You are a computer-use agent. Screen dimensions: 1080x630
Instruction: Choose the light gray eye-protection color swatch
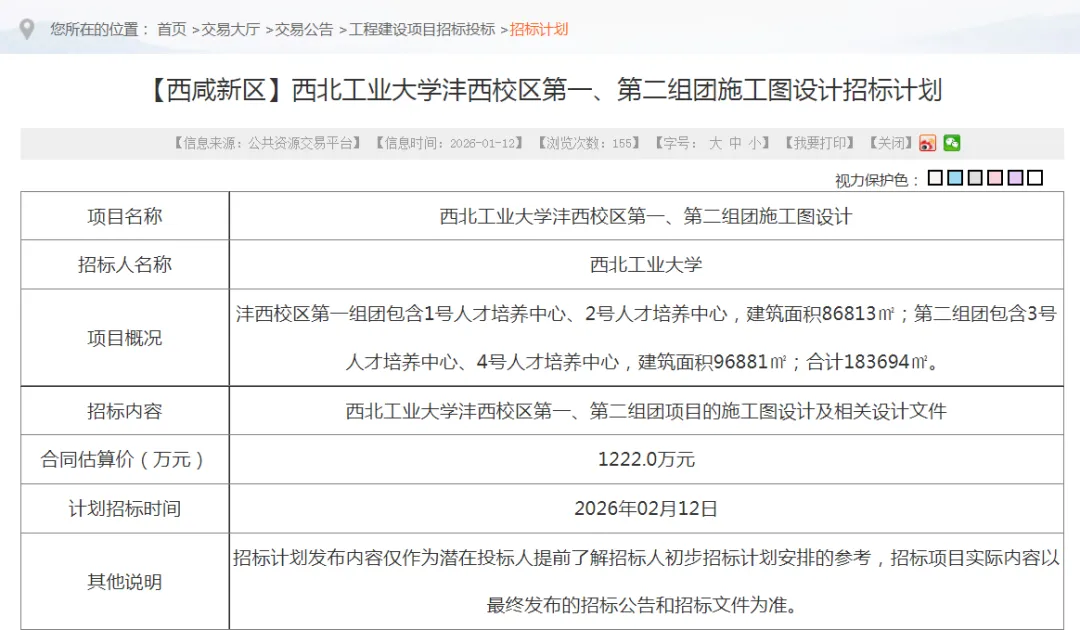point(935,178)
